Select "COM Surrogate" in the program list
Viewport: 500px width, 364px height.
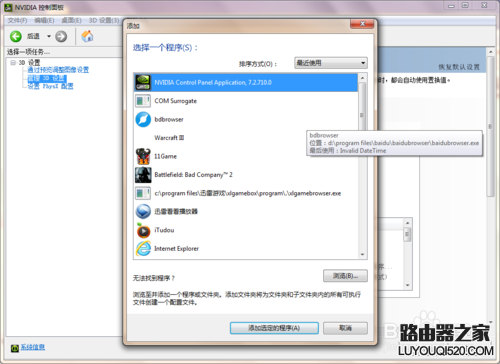click(246, 101)
